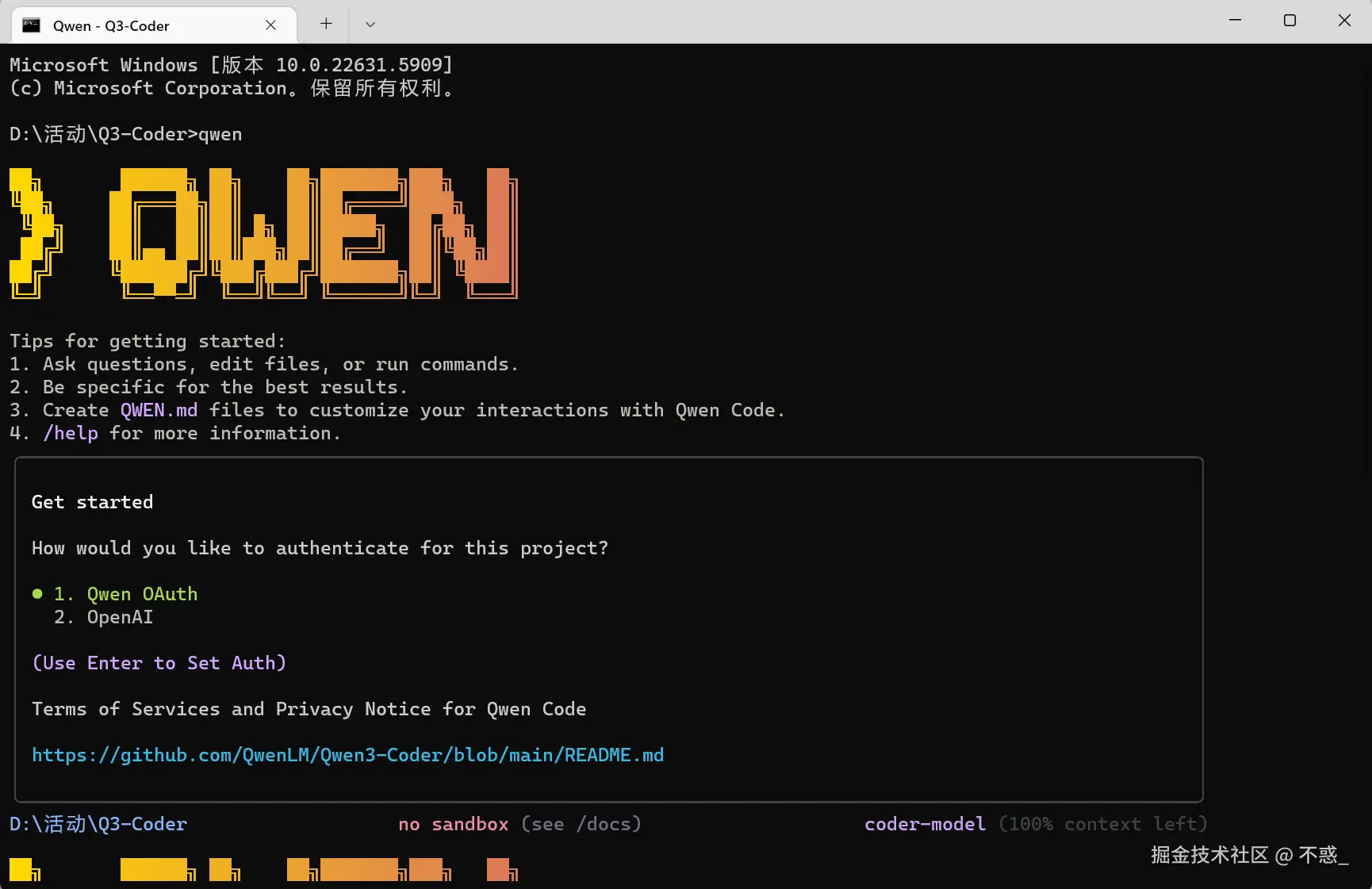Click the authentication question text
Image resolution: width=1372 pixels, height=889 pixels.
[320, 548]
